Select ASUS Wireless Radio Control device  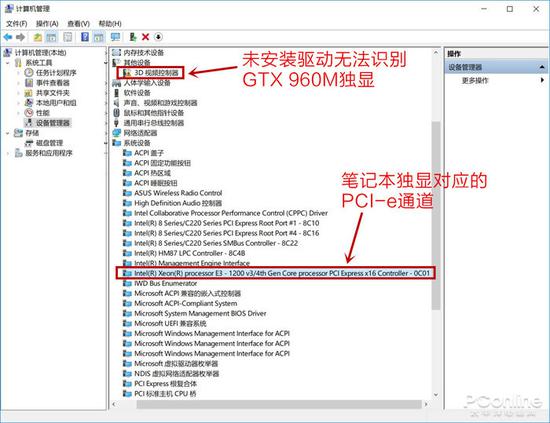pos(178,193)
